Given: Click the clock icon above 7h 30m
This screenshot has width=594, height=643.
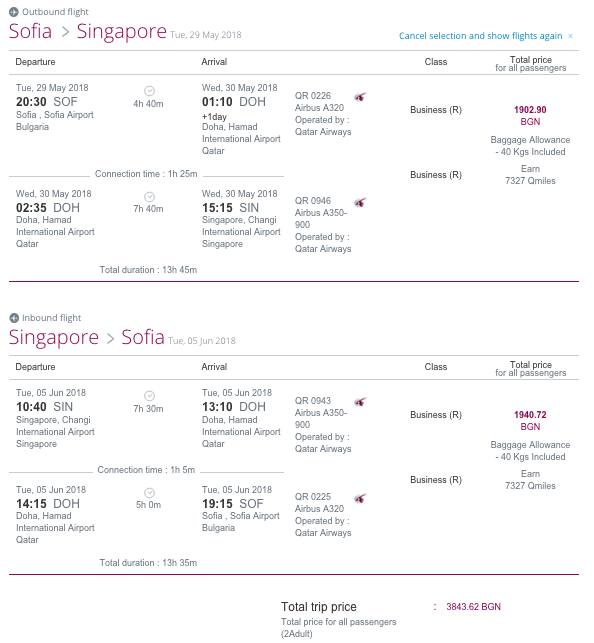Looking at the screenshot, I should pyautogui.click(x=149, y=396).
